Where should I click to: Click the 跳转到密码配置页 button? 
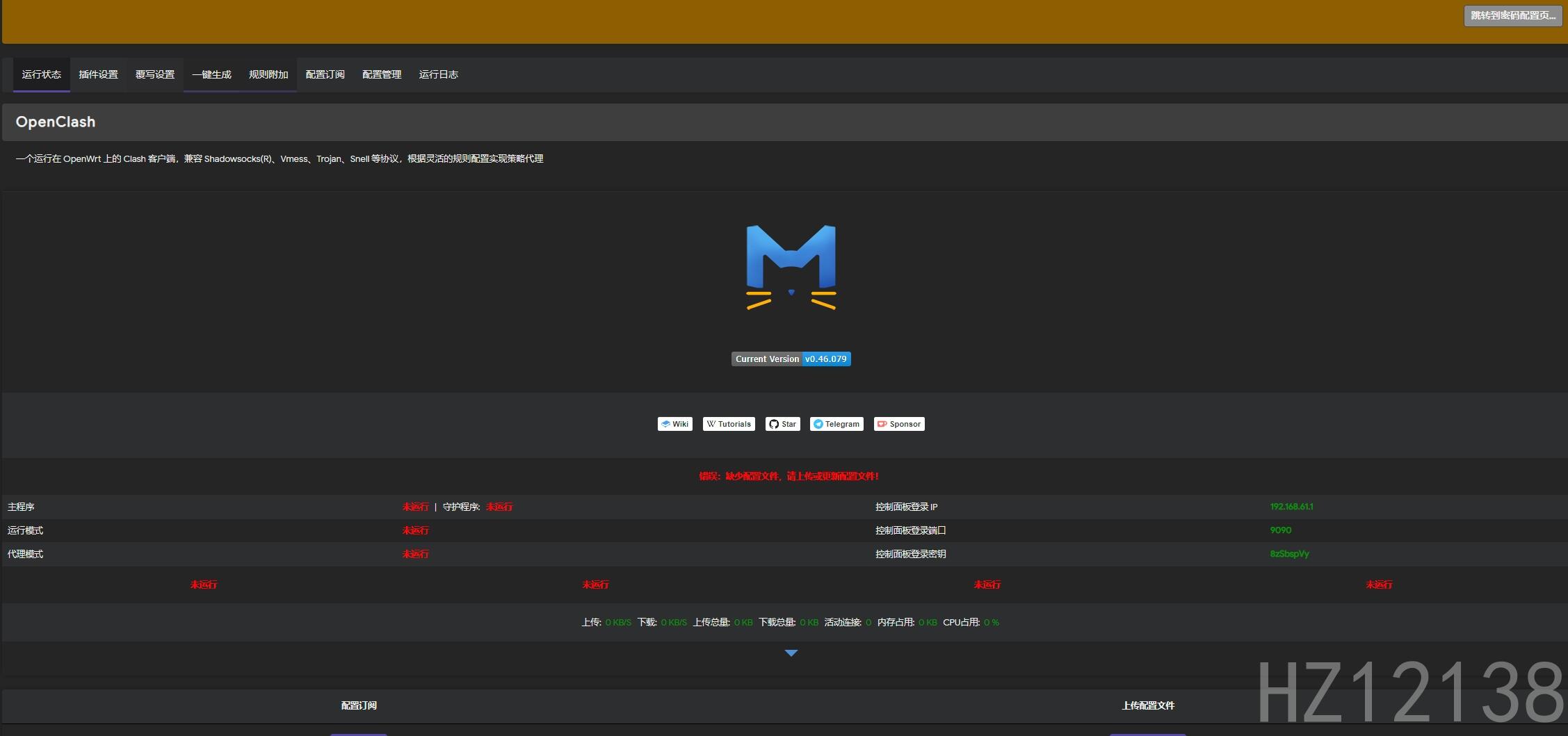click(x=1513, y=15)
